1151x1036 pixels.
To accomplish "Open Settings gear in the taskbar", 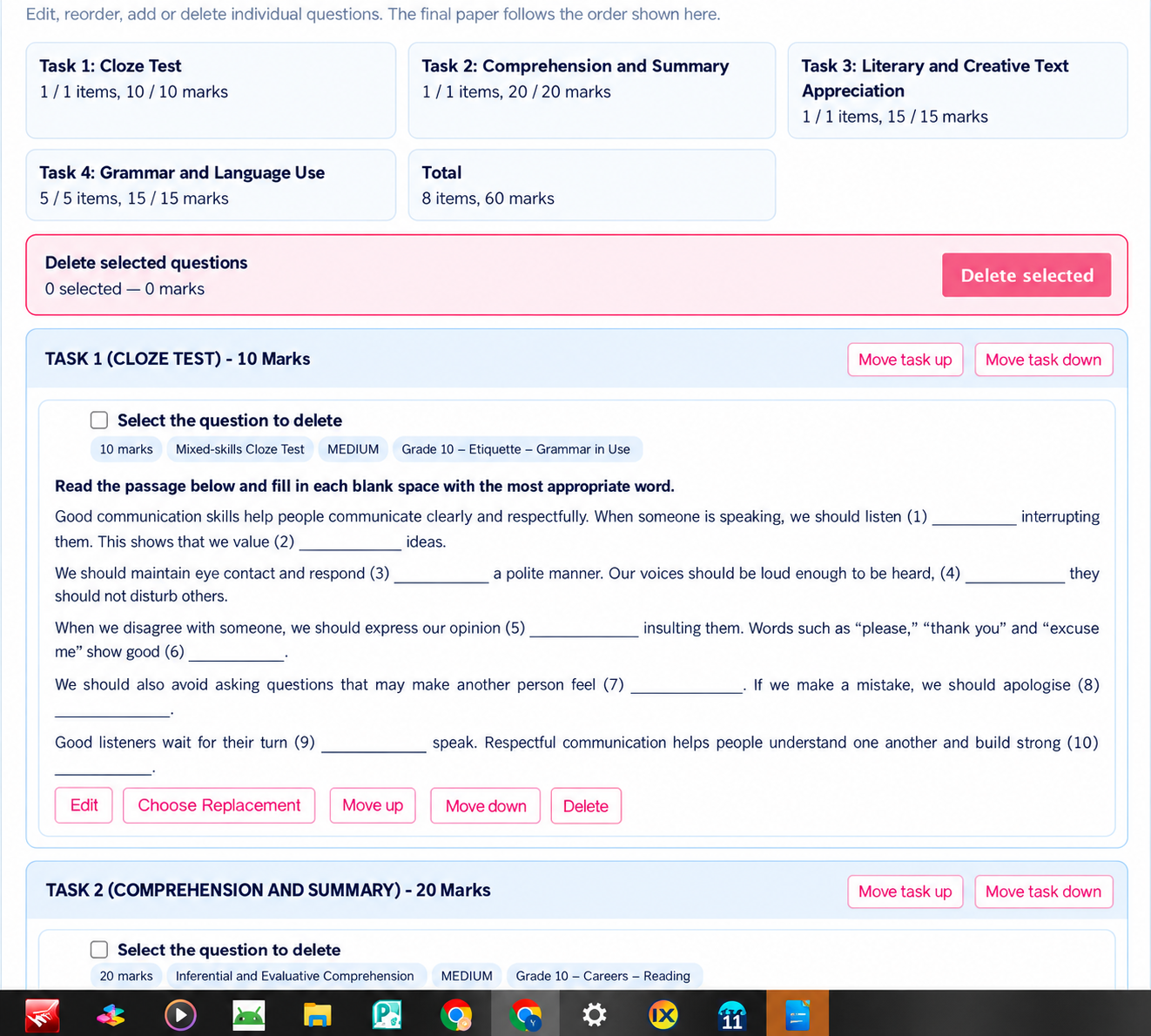I will [x=594, y=1015].
